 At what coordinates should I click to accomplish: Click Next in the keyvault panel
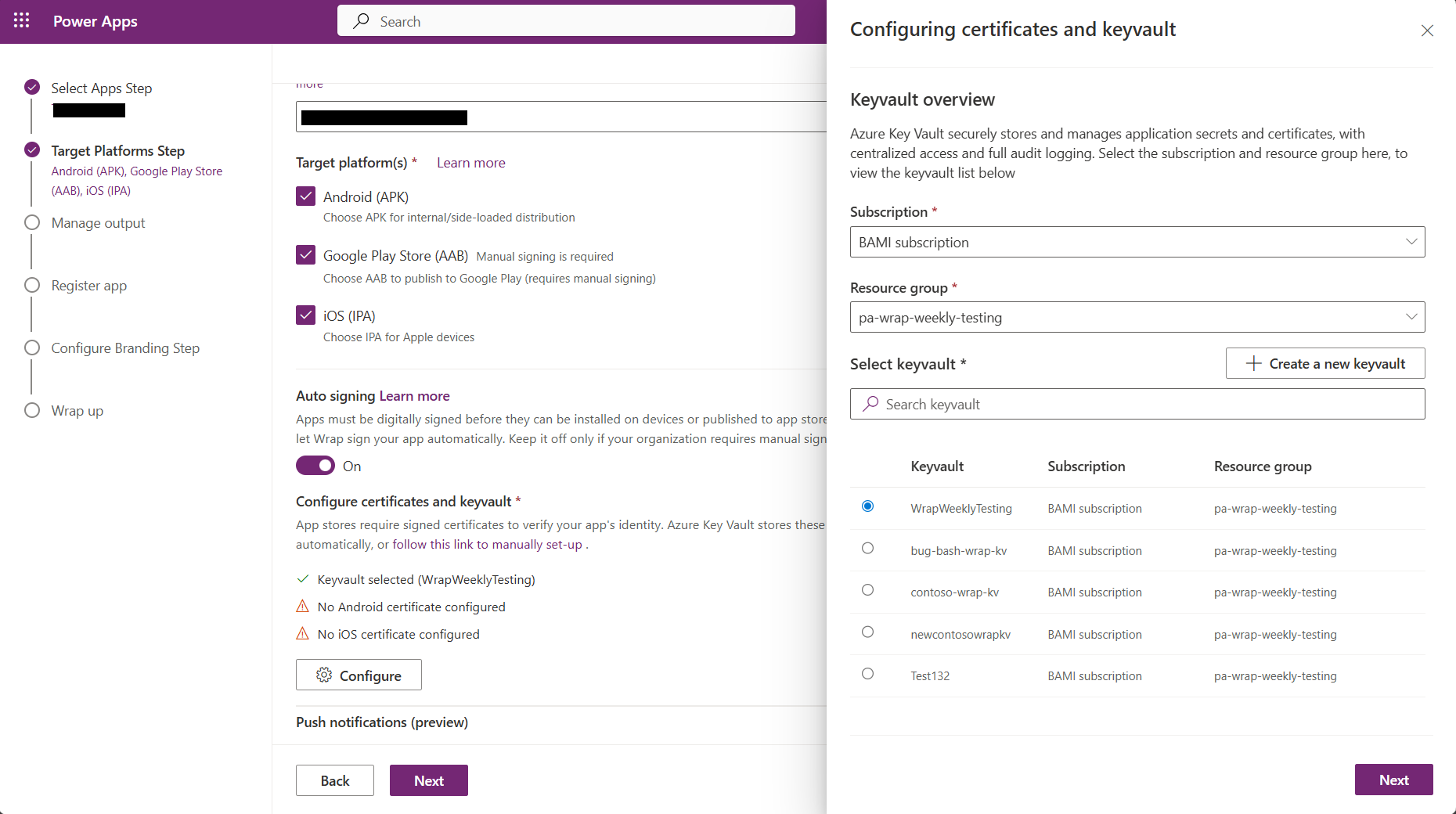point(1393,780)
